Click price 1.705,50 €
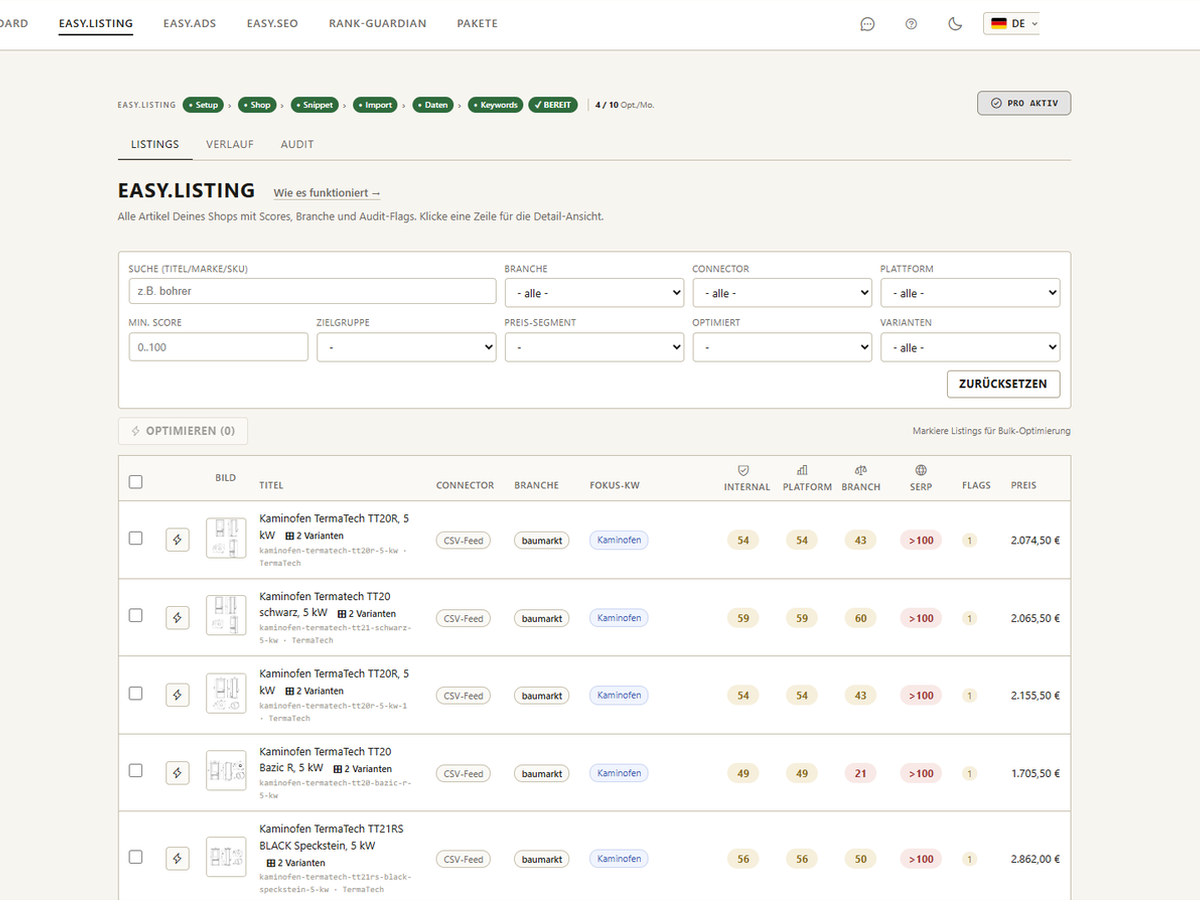Image resolution: width=1200 pixels, height=900 pixels. [1035, 773]
